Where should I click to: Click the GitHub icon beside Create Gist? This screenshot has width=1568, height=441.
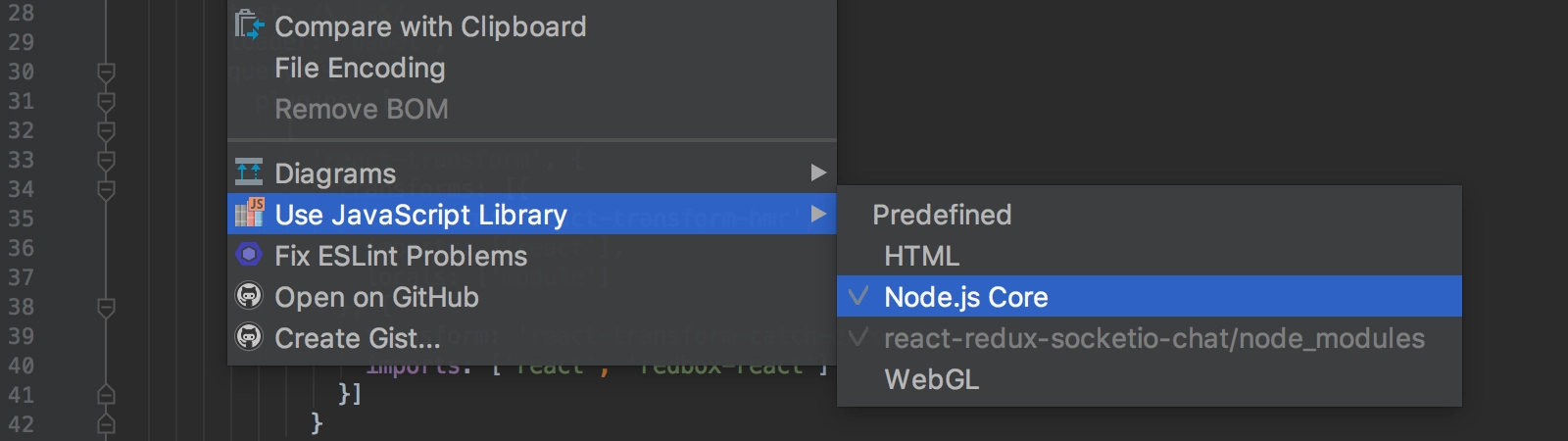(x=250, y=337)
